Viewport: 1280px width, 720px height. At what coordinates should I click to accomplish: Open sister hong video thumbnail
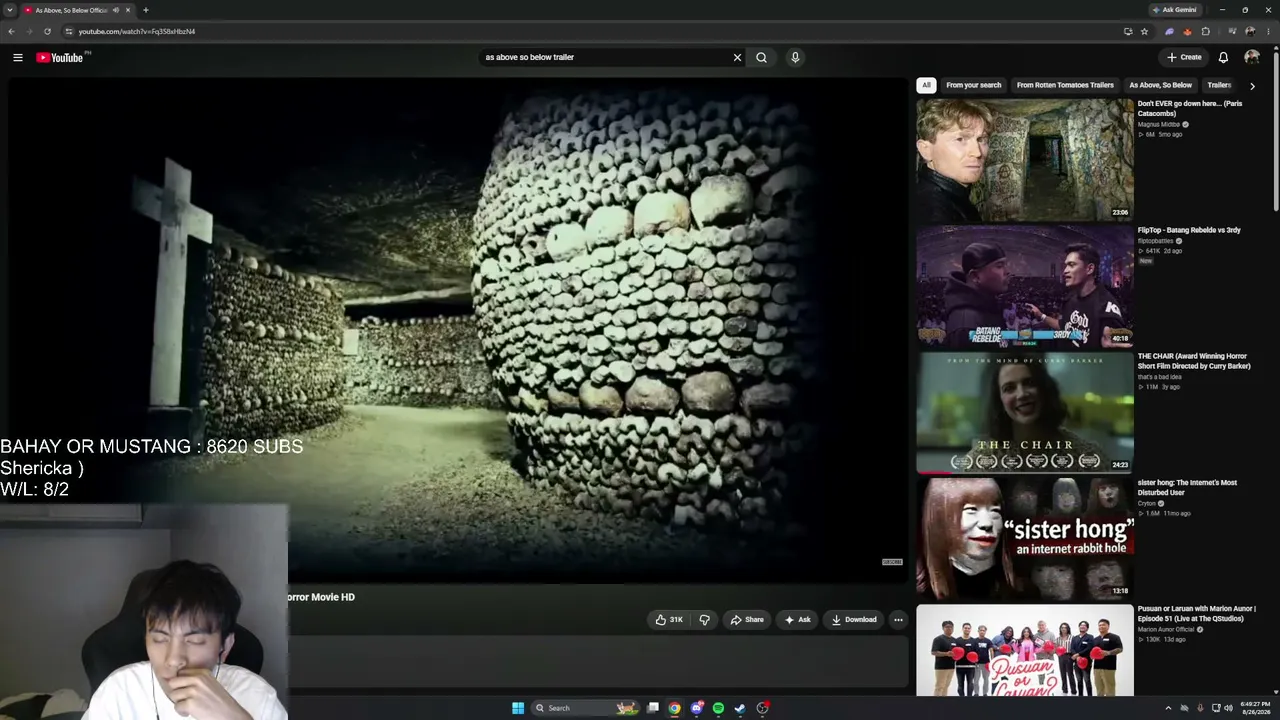tap(1025, 539)
